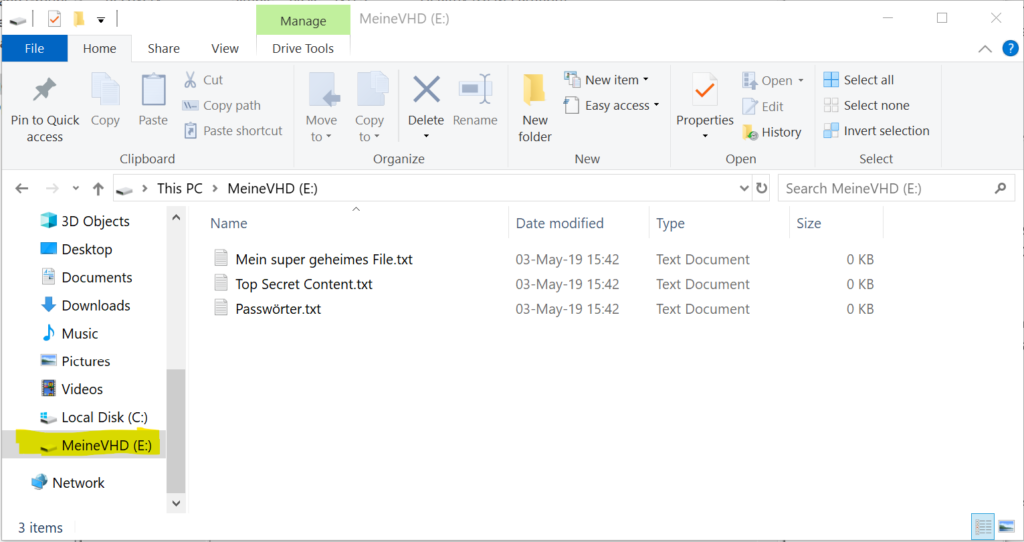Screen dimensions: 1024x542
Task: Expand address bar history dropdown arrow
Action: tap(743, 188)
